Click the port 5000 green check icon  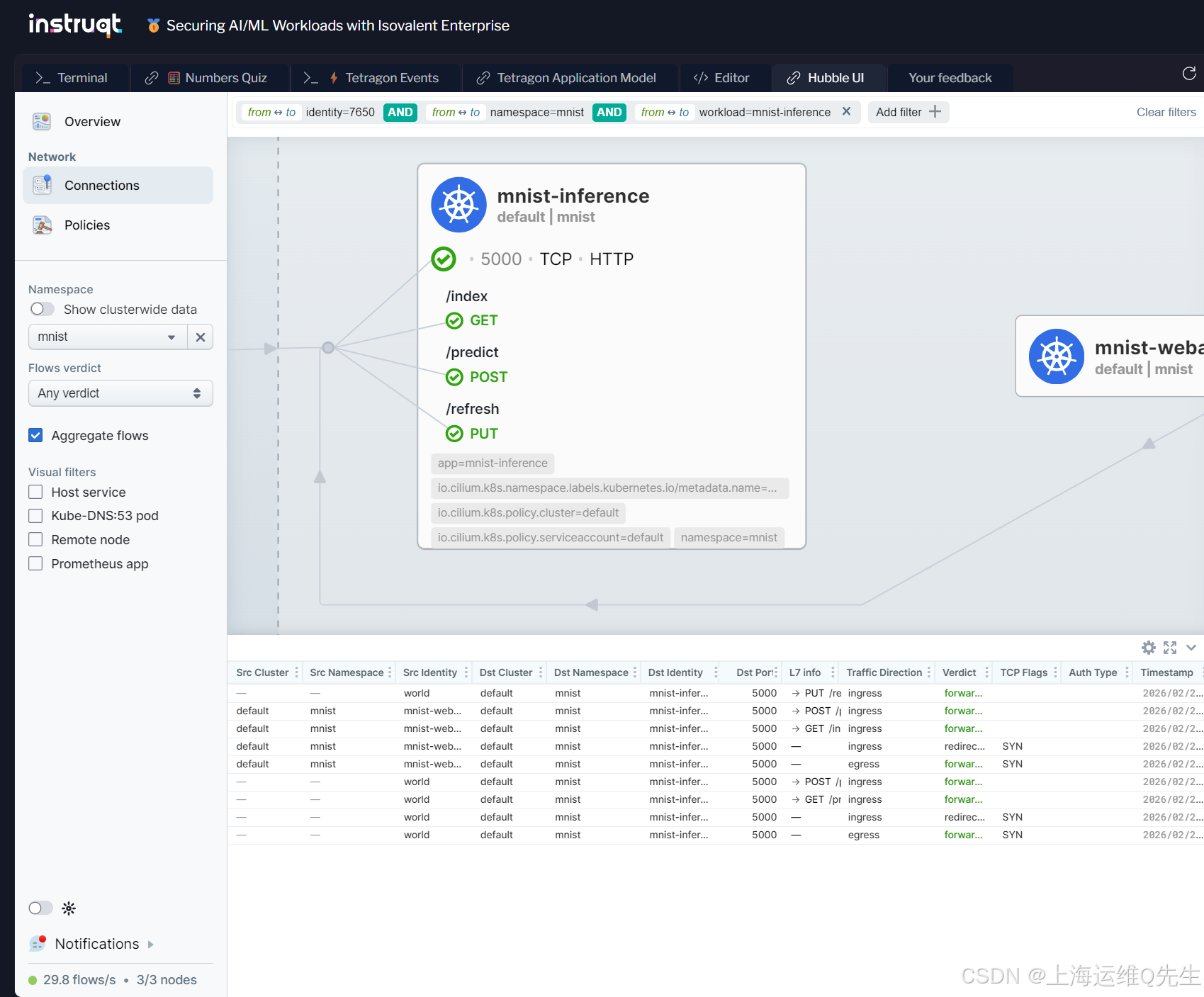coord(444,259)
